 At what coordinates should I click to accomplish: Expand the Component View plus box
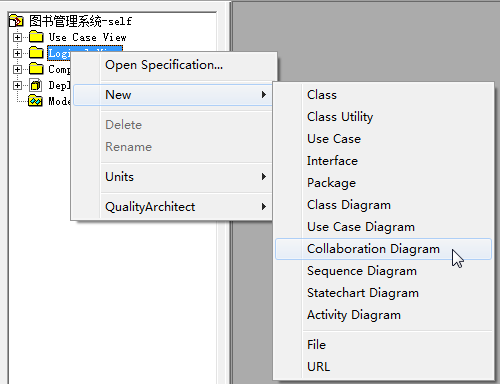17,69
